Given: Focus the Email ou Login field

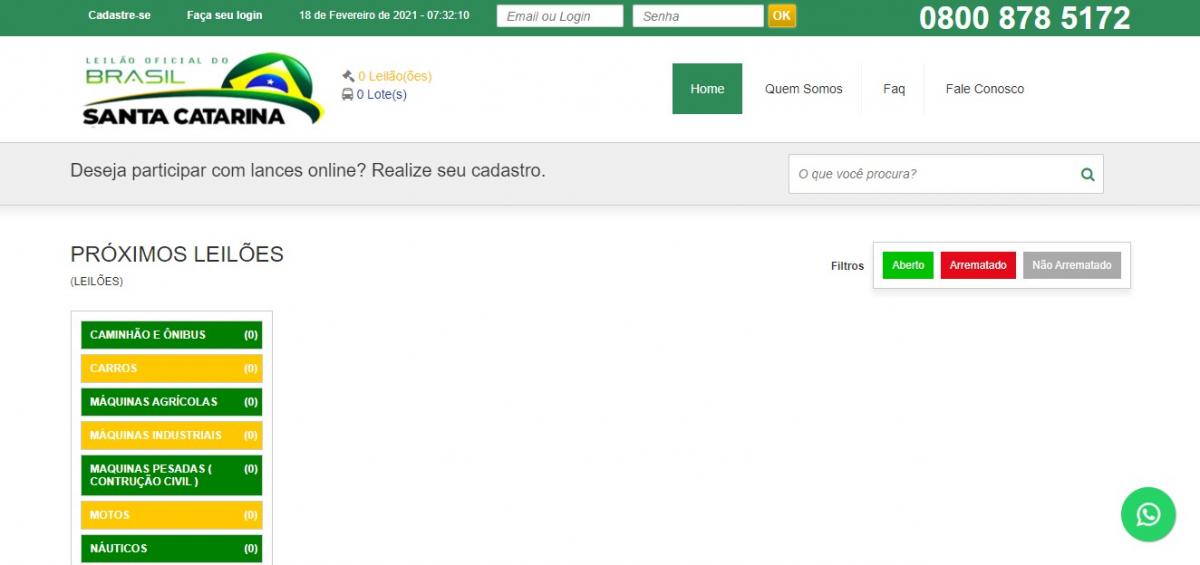Looking at the screenshot, I should (560, 16).
